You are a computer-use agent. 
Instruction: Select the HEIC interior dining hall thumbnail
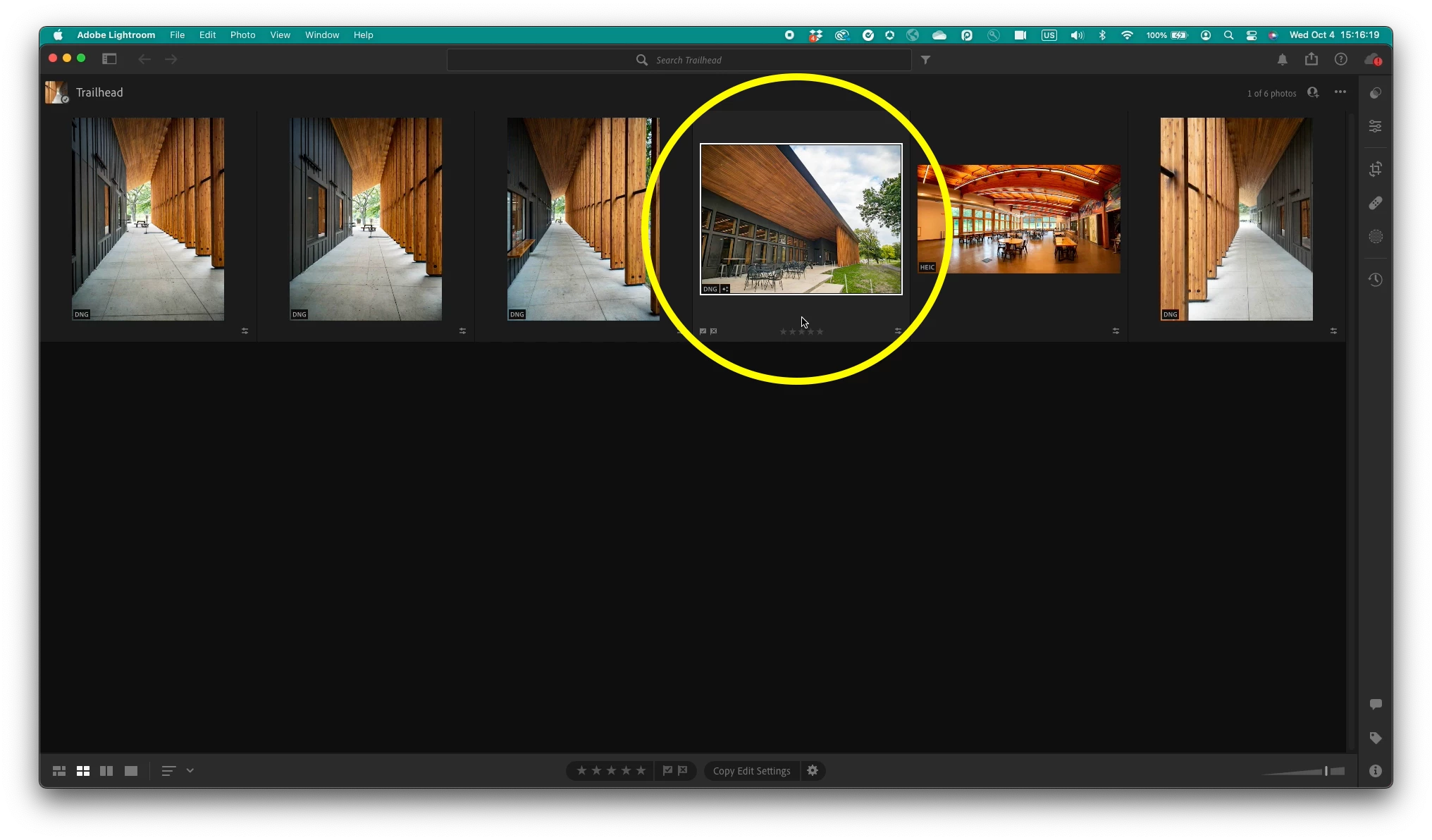tap(1018, 219)
